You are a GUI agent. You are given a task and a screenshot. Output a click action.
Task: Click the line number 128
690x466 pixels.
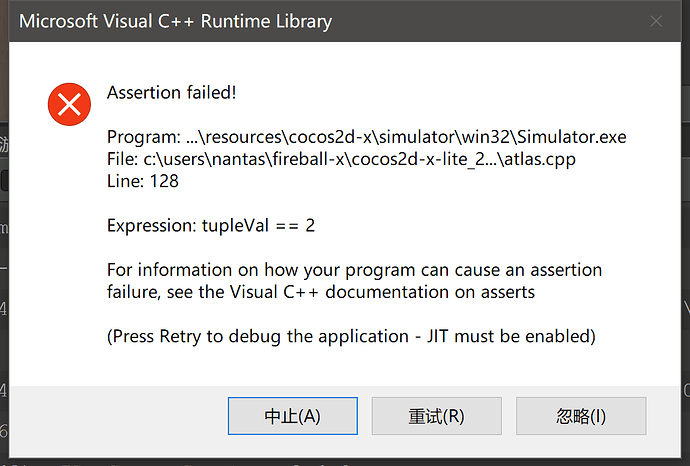[164, 181]
